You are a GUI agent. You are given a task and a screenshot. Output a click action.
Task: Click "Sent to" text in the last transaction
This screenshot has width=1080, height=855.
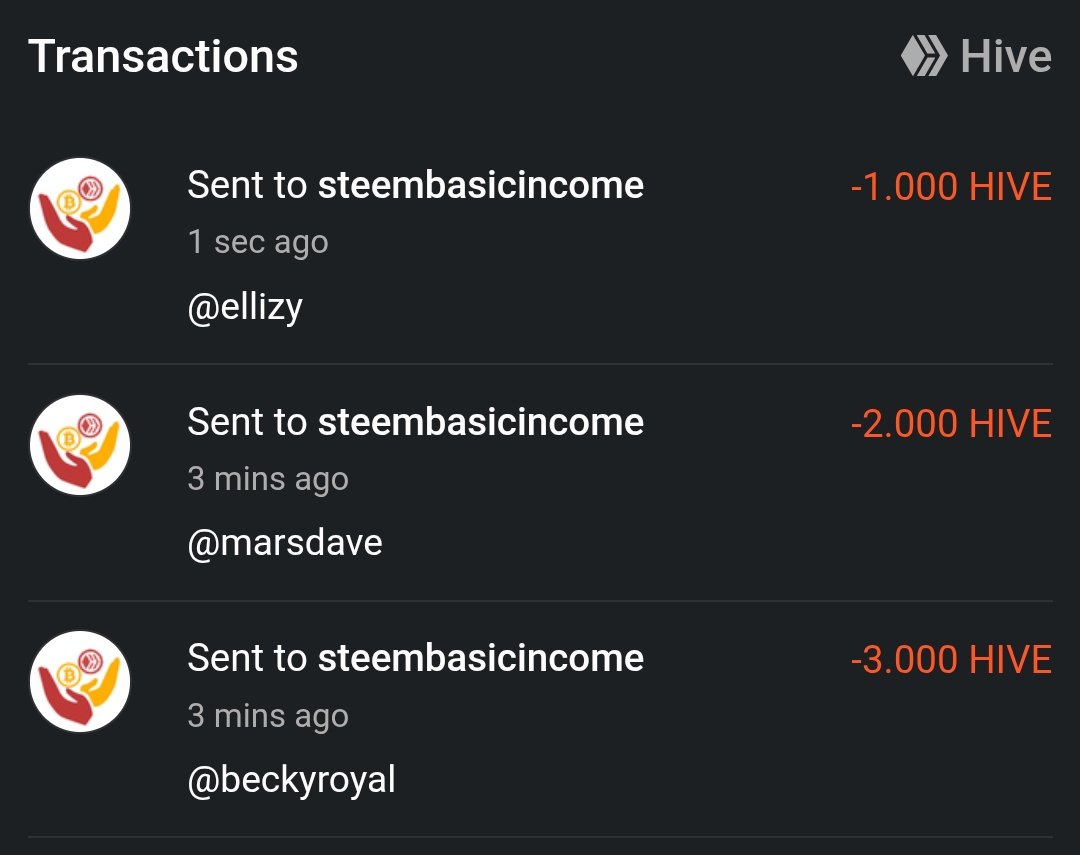[x=247, y=658]
